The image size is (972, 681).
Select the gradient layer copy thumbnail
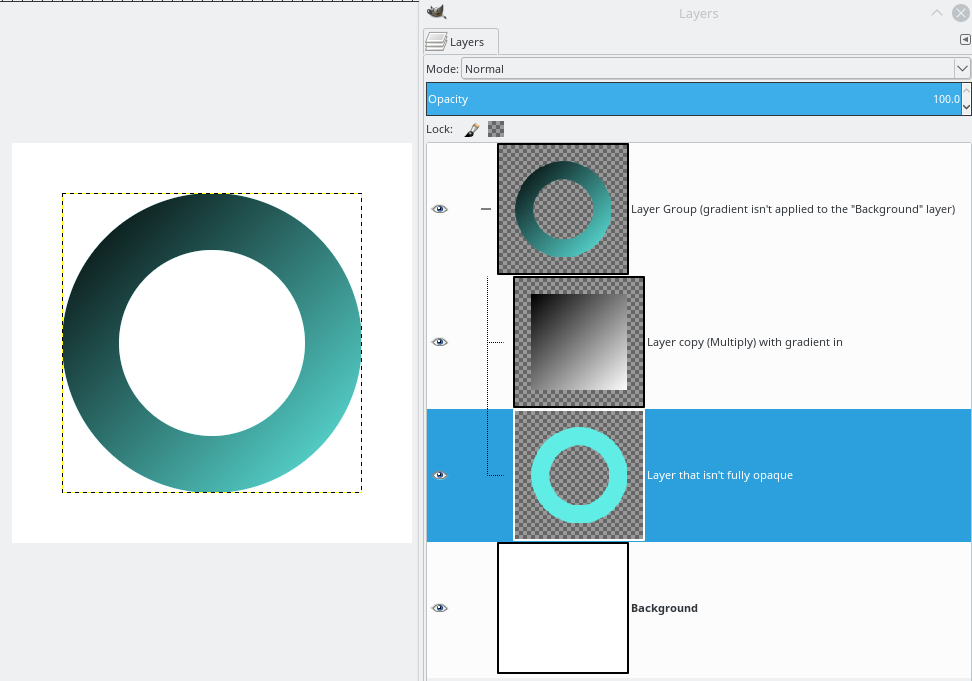tap(579, 342)
